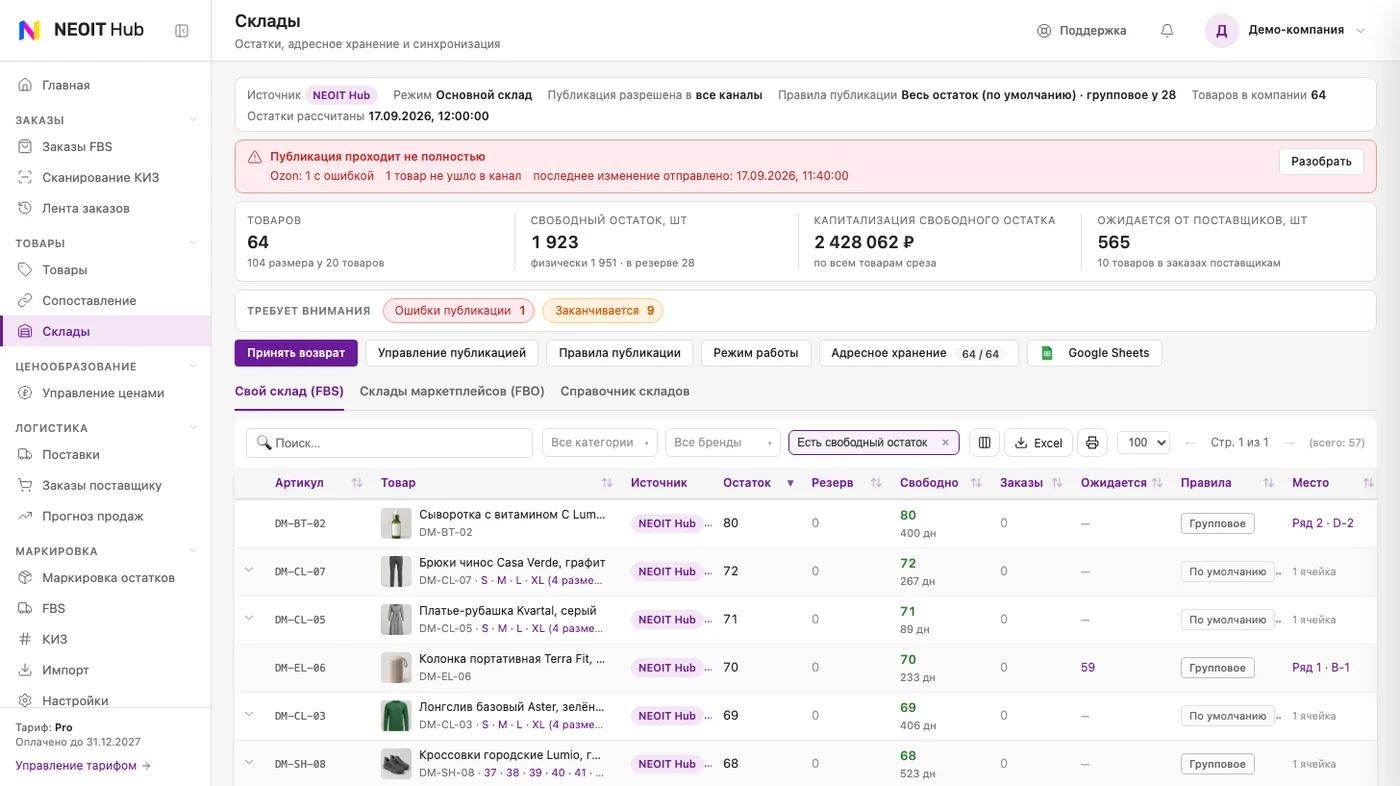Open Заказы FBS in the sidebar
Viewport: 1400px width, 786px height.
[x=105, y=146]
